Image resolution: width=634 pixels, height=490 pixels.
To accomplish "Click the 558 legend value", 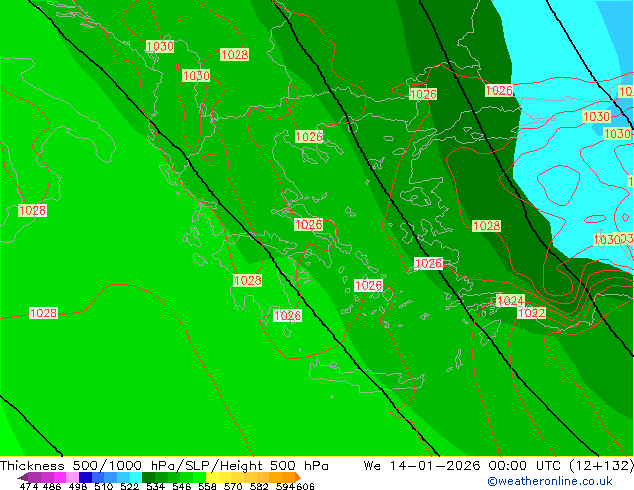I will [207, 486].
